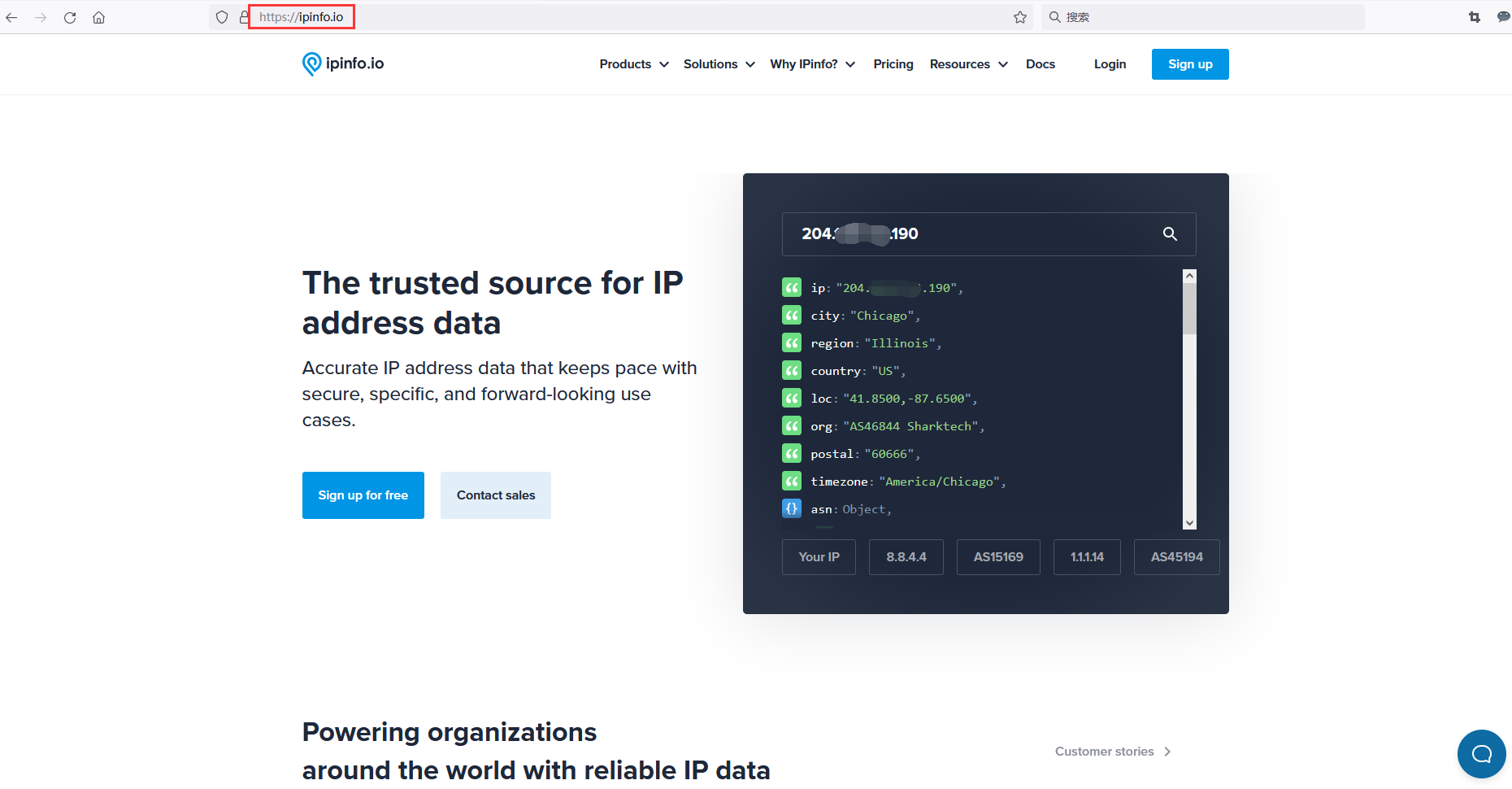Screen dimensions: 1512x789
Task: Click the browser forward arrow
Action: pos(41,17)
